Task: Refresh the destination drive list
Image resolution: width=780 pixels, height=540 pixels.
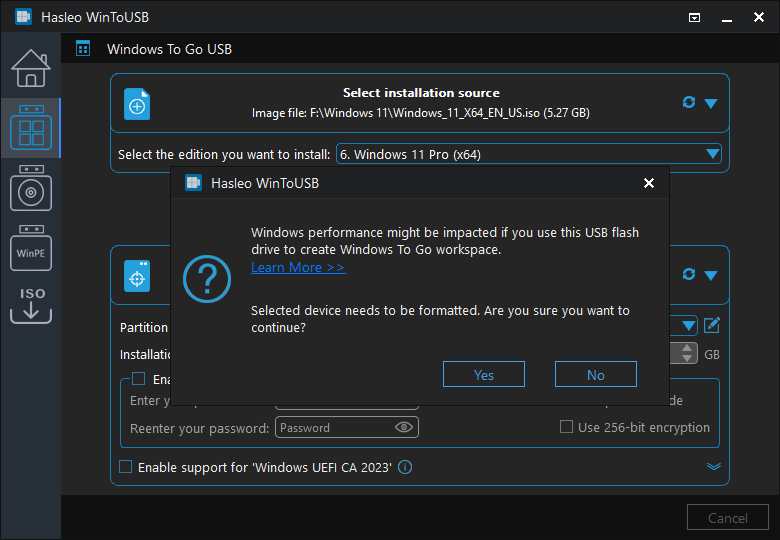Action: pos(689,274)
